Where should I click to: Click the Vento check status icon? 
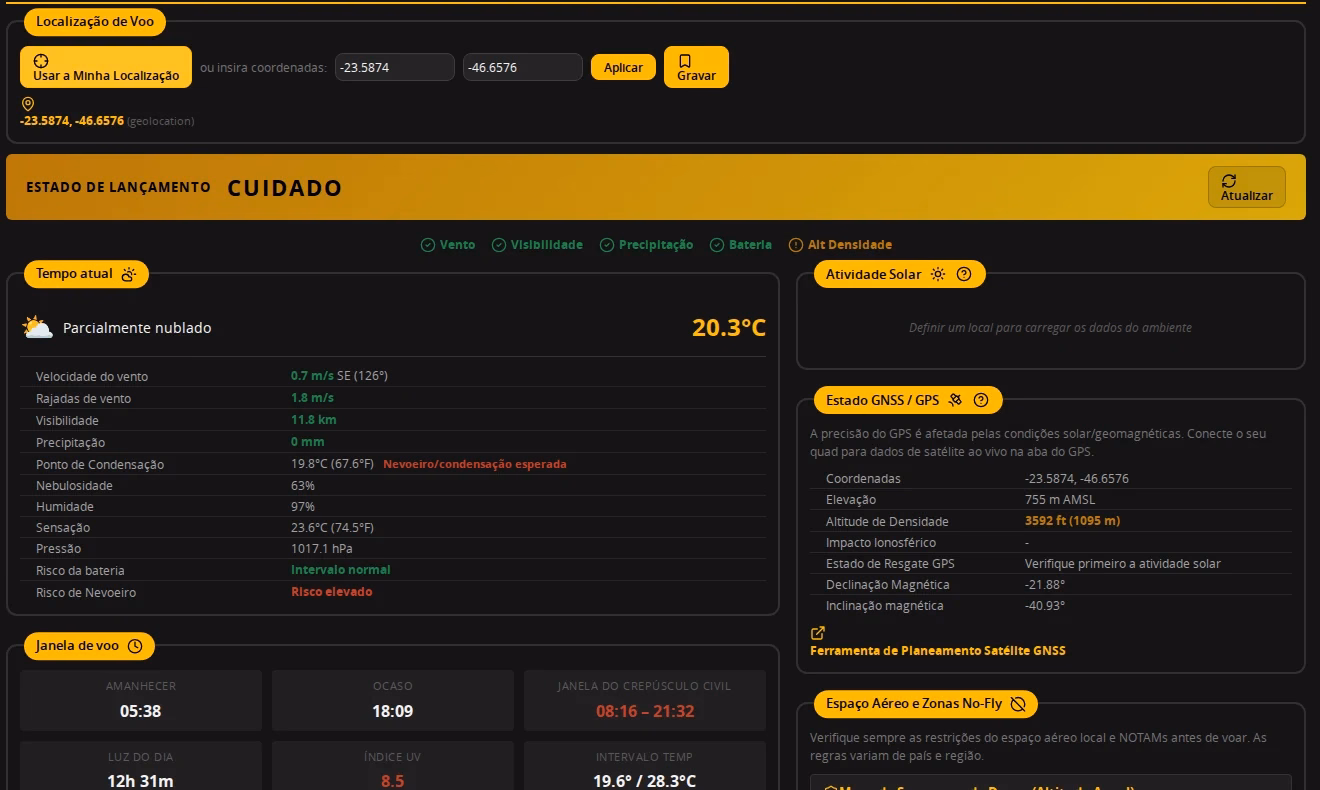(x=427, y=245)
